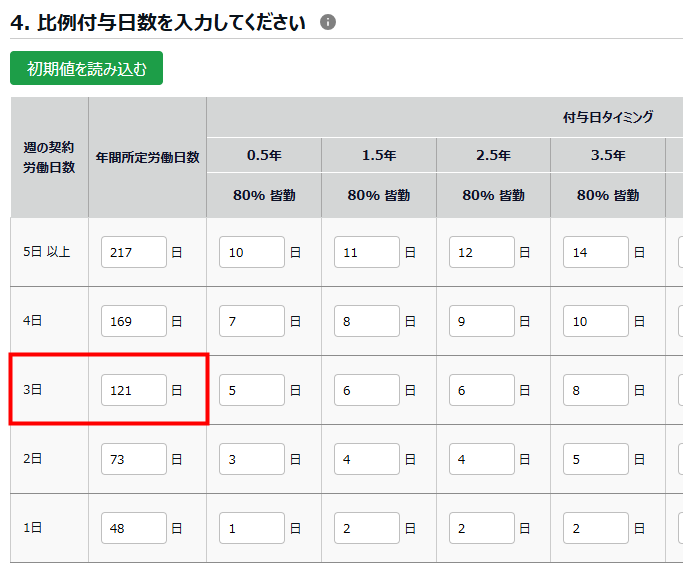Click the 4日 row label
683x573 pixels.
tap(33, 321)
